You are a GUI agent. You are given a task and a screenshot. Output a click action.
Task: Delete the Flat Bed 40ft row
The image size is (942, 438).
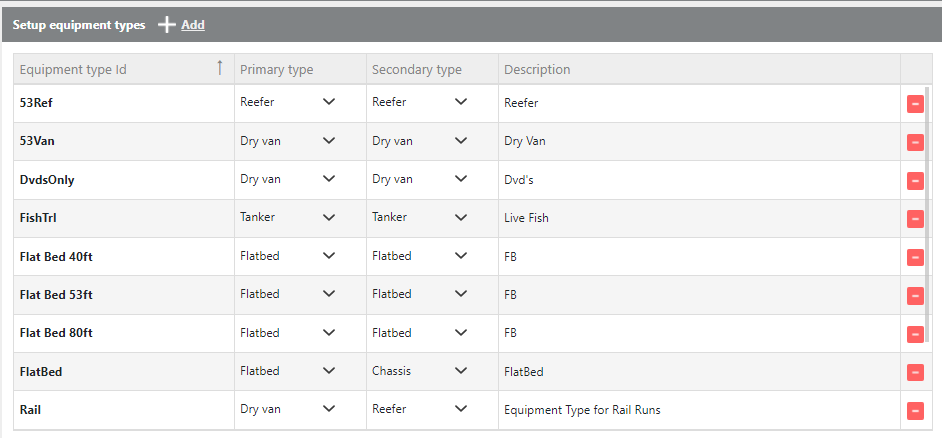click(915, 257)
